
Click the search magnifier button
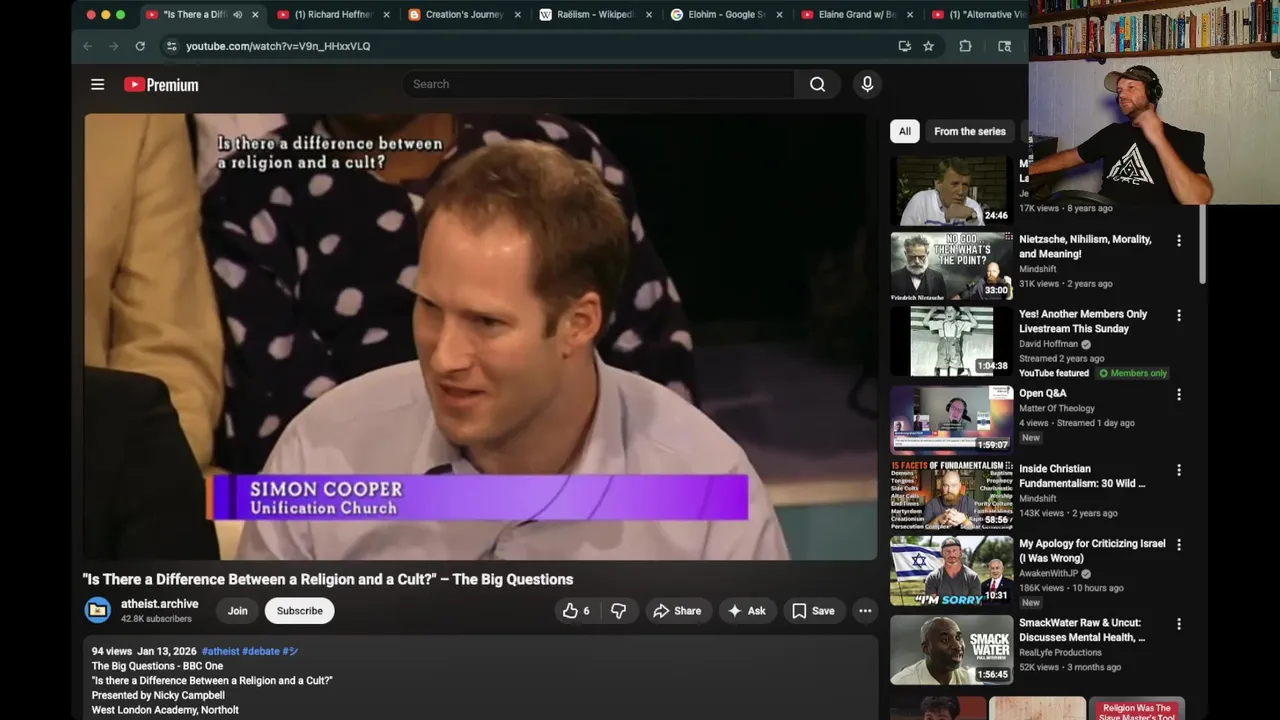(x=817, y=84)
